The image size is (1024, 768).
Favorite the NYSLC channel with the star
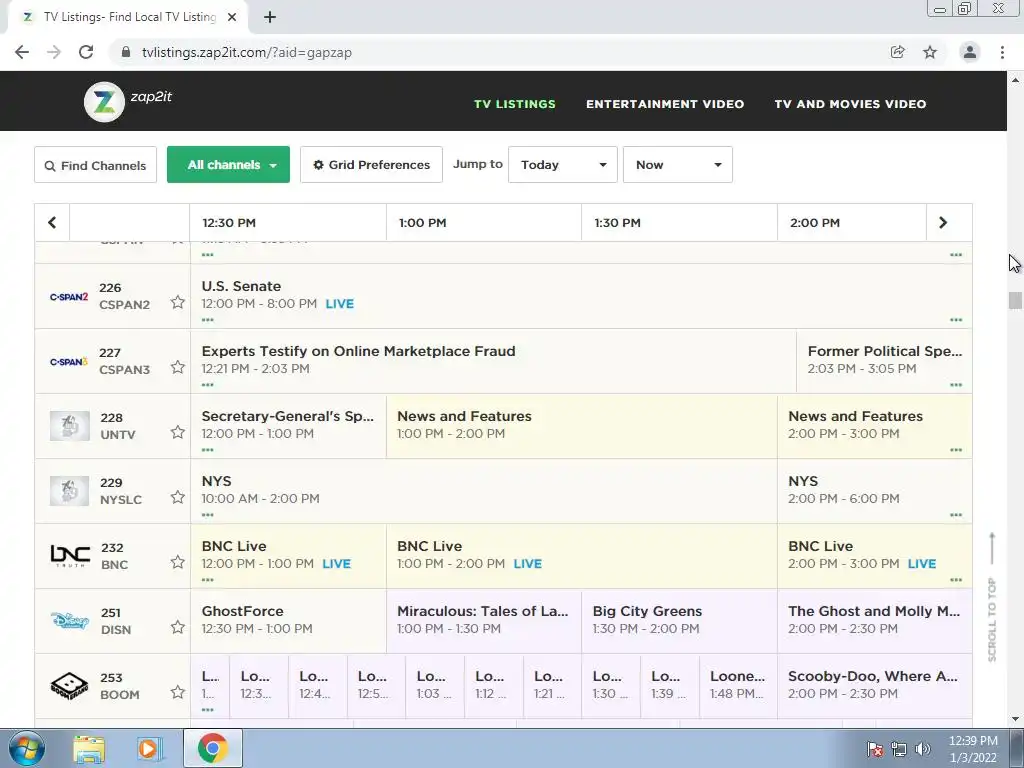178,497
